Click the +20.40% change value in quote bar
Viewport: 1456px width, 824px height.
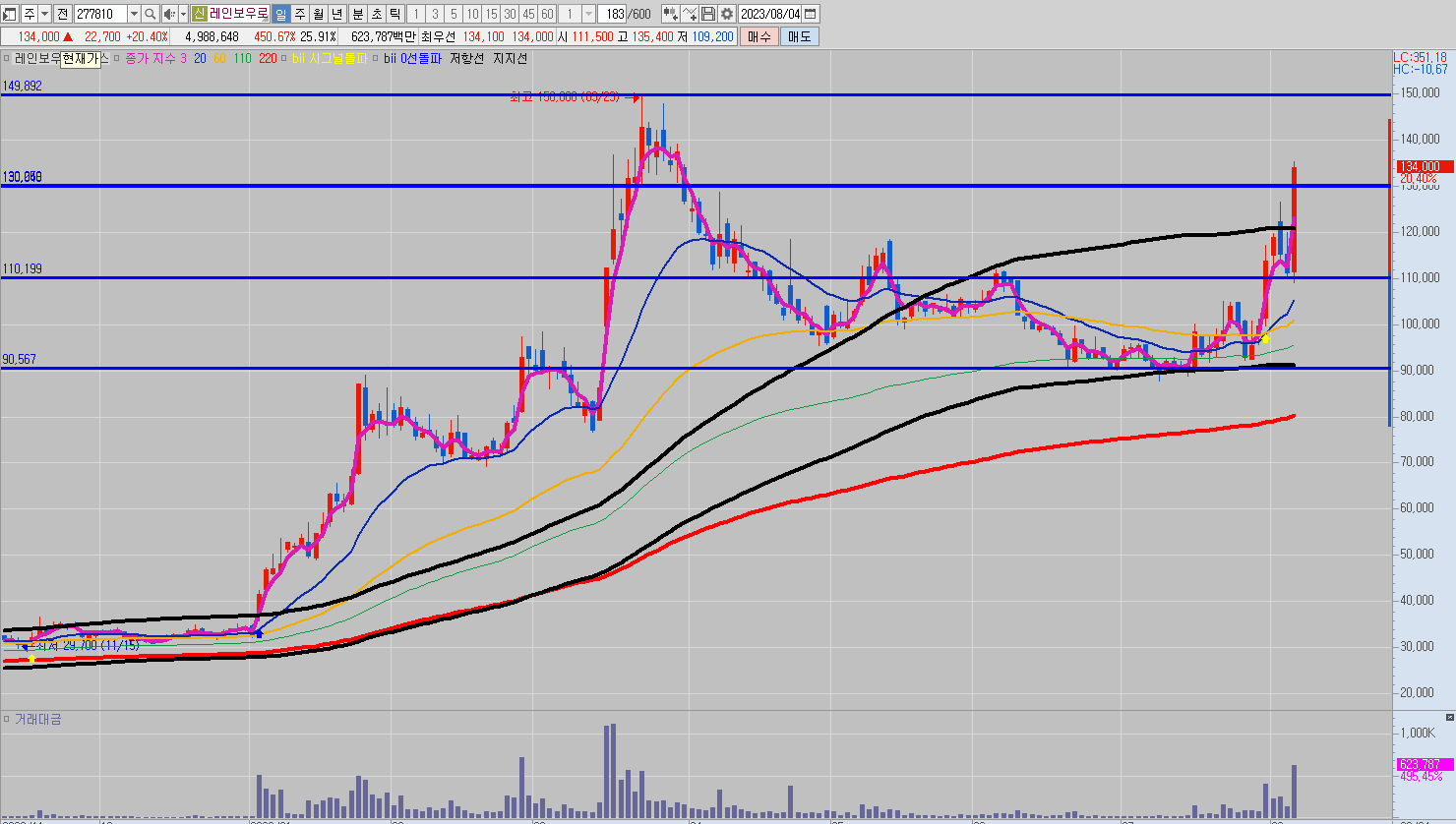click(148, 36)
